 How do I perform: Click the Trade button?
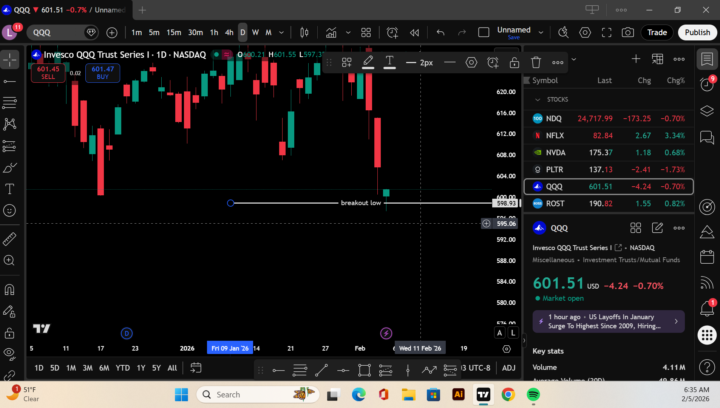click(657, 33)
